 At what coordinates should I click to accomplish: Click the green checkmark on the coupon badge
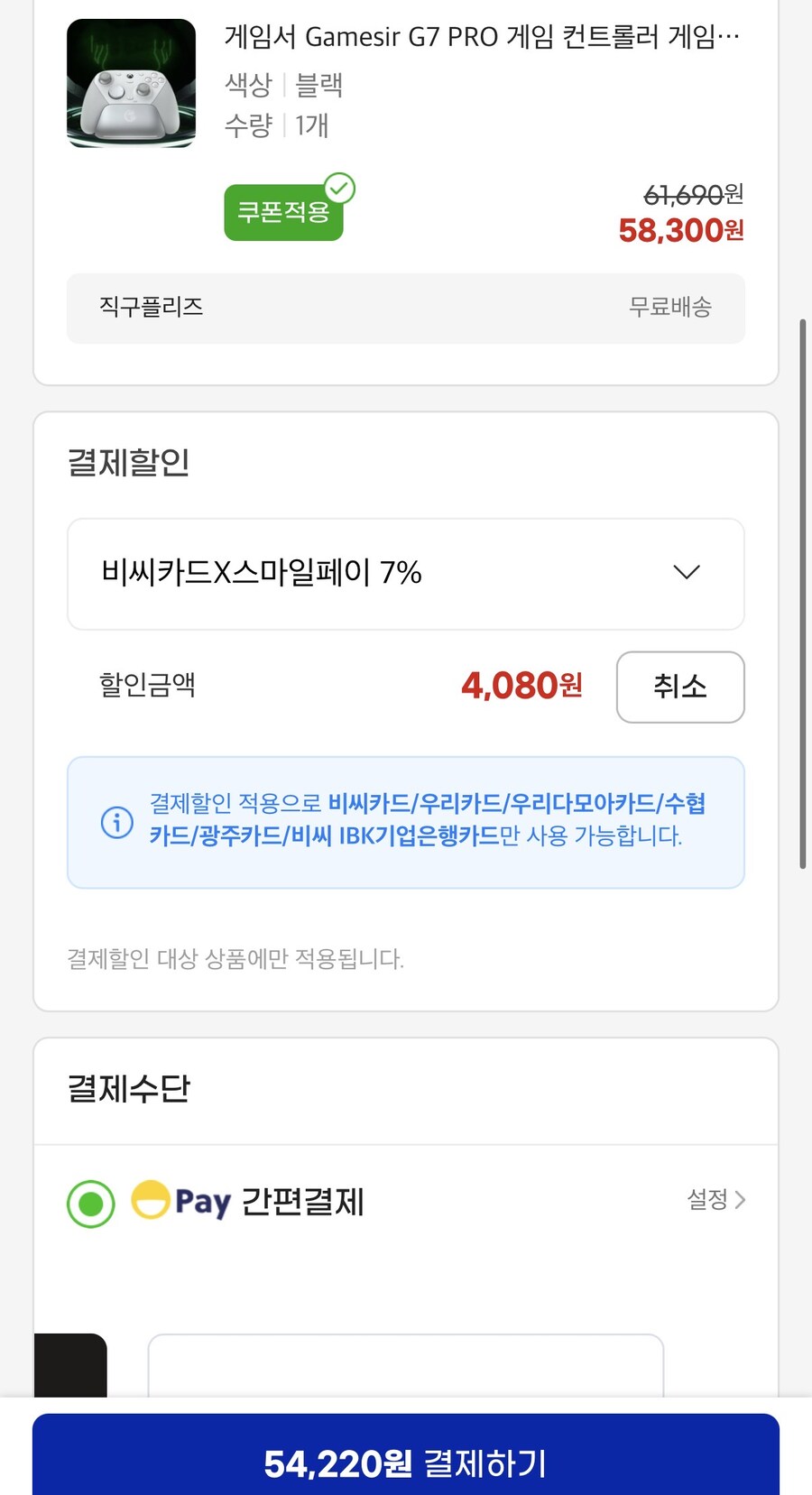point(338,187)
